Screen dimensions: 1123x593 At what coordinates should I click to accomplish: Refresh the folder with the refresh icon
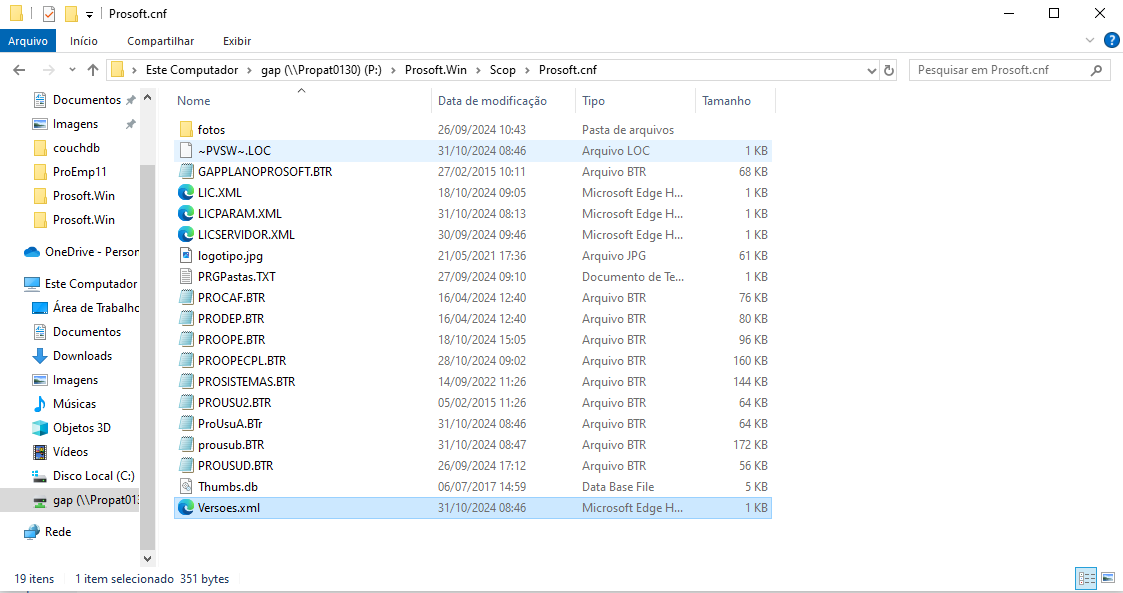point(889,70)
